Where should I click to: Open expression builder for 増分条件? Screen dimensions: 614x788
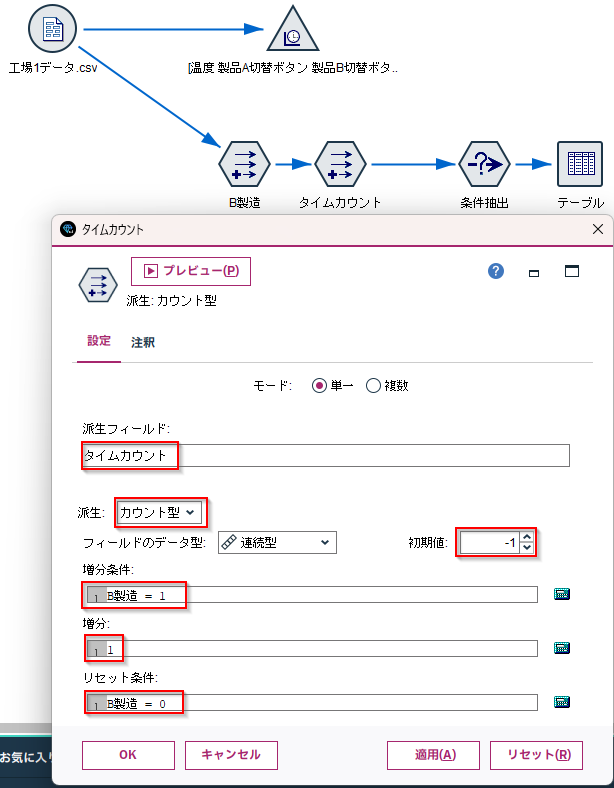562,594
